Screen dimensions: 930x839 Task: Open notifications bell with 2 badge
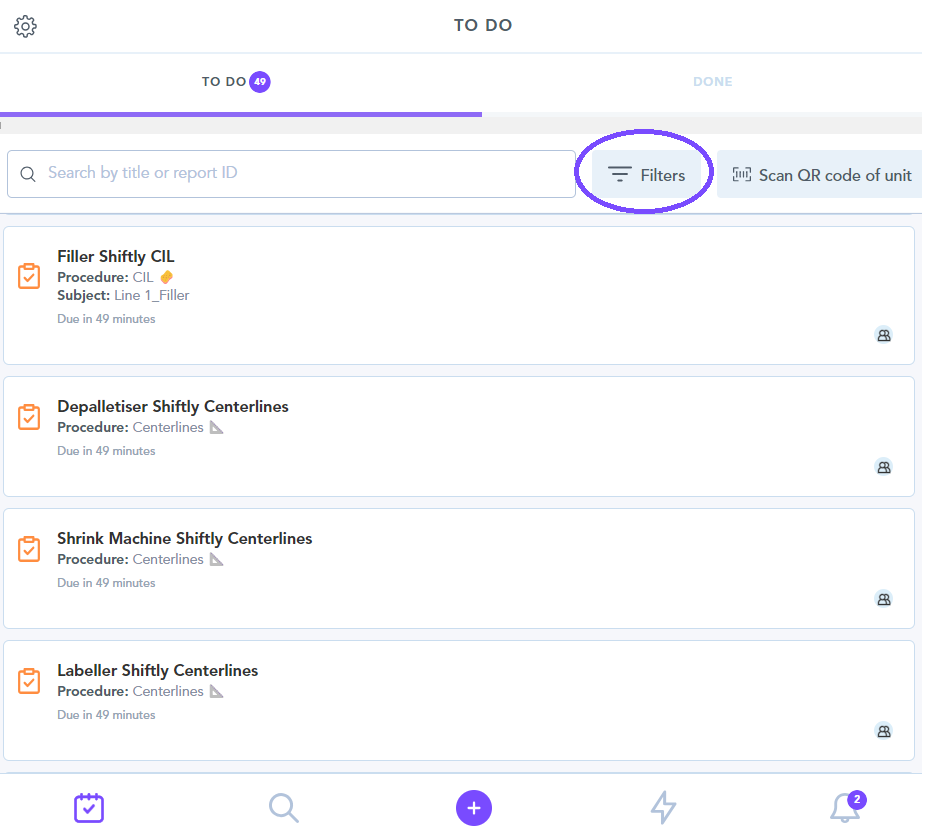845,807
